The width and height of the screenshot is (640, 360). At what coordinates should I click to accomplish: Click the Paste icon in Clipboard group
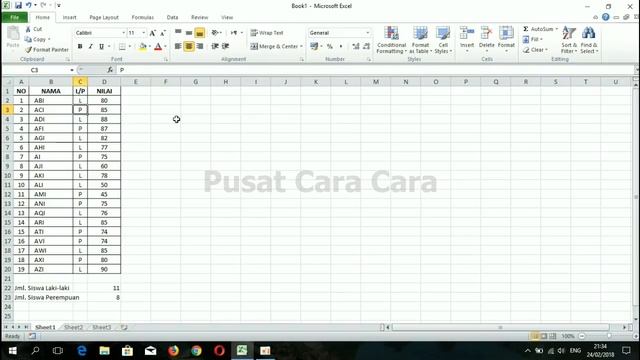(x=13, y=33)
